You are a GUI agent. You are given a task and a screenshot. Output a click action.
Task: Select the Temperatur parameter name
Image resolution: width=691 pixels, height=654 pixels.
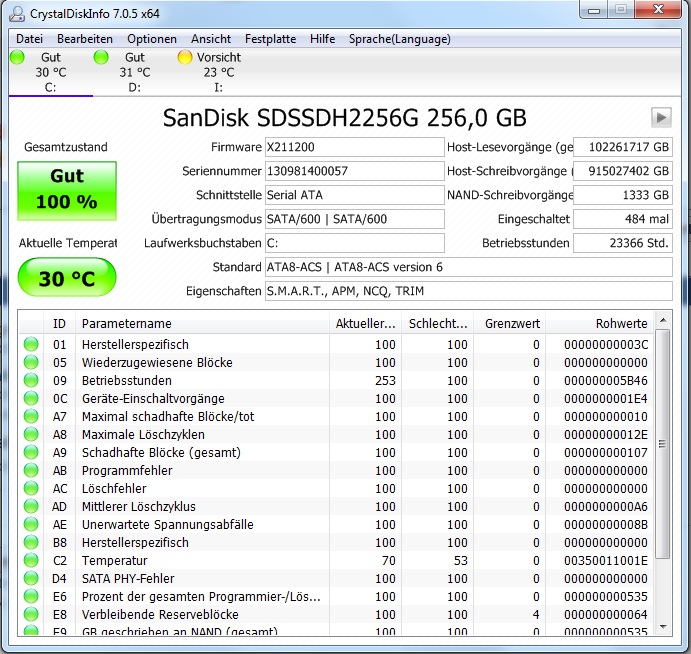coord(115,561)
